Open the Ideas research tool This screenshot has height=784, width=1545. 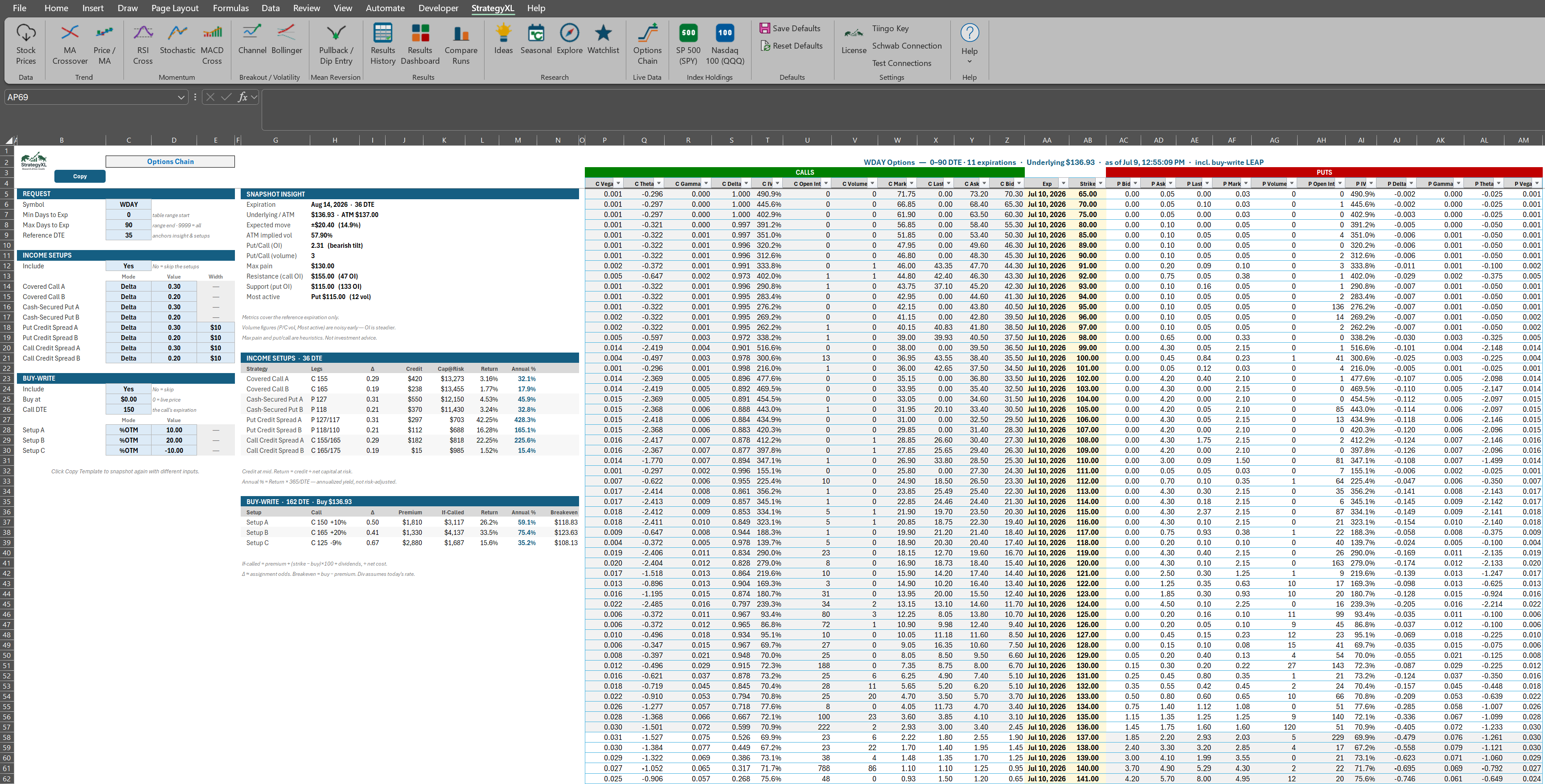point(503,40)
